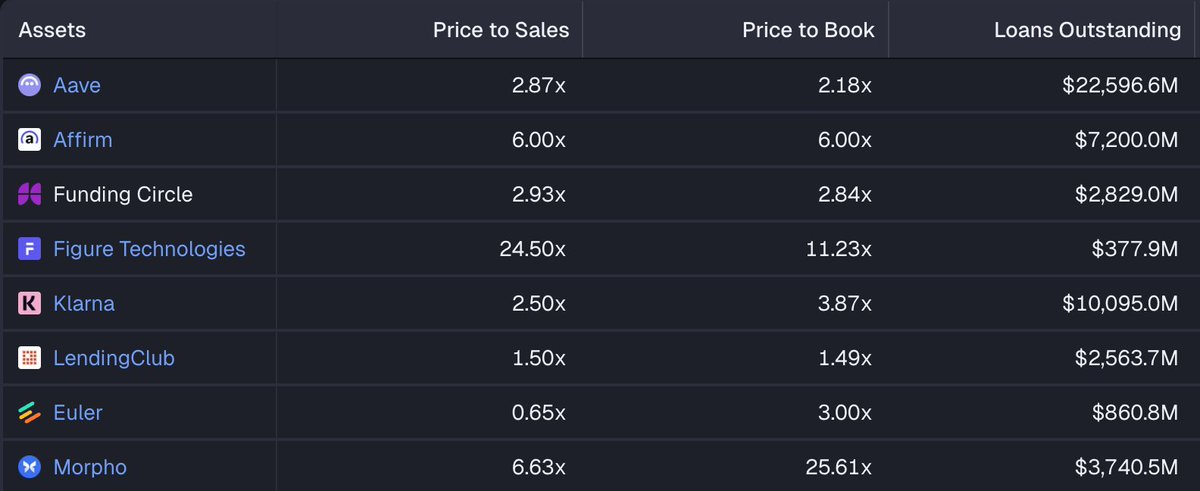Click the Aave ghost logo icon
The width and height of the screenshot is (1200, 491).
[29, 86]
